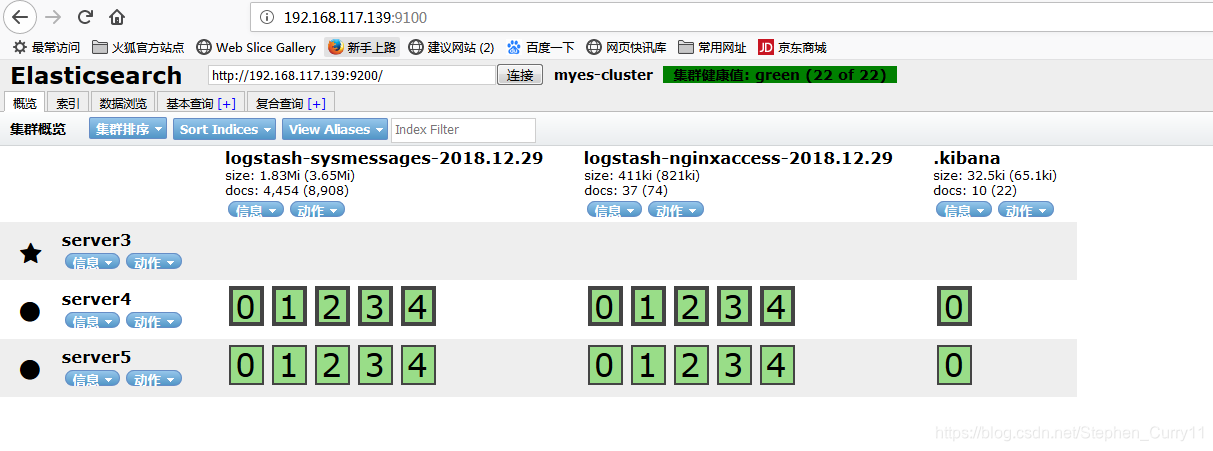The height and width of the screenshot is (451, 1213).
Task: Focus the Elasticsearch connection URL field
Action: pyautogui.click(x=352, y=75)
